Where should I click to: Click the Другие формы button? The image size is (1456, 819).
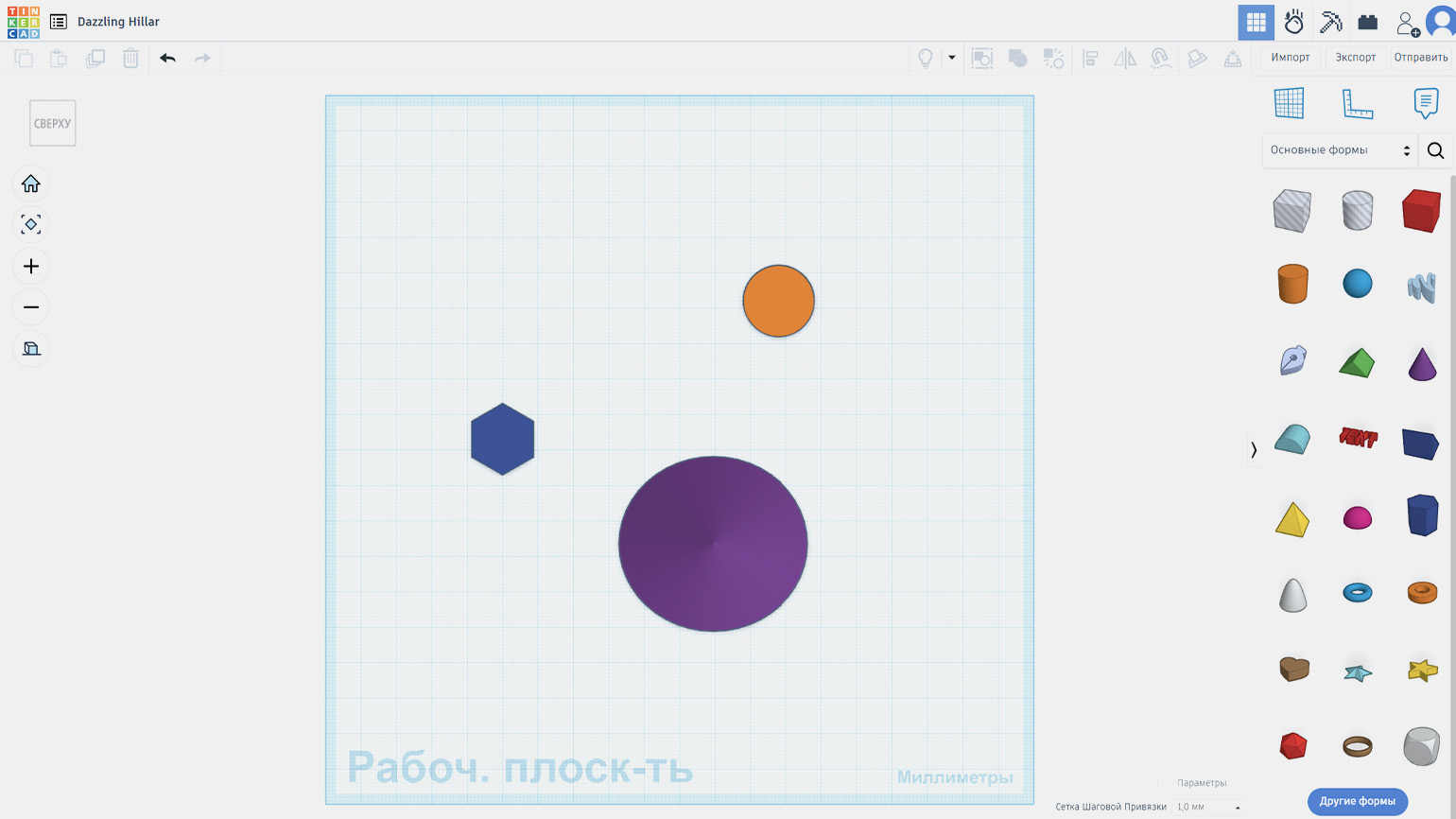pyautogui.click(x=1357, y=801)
